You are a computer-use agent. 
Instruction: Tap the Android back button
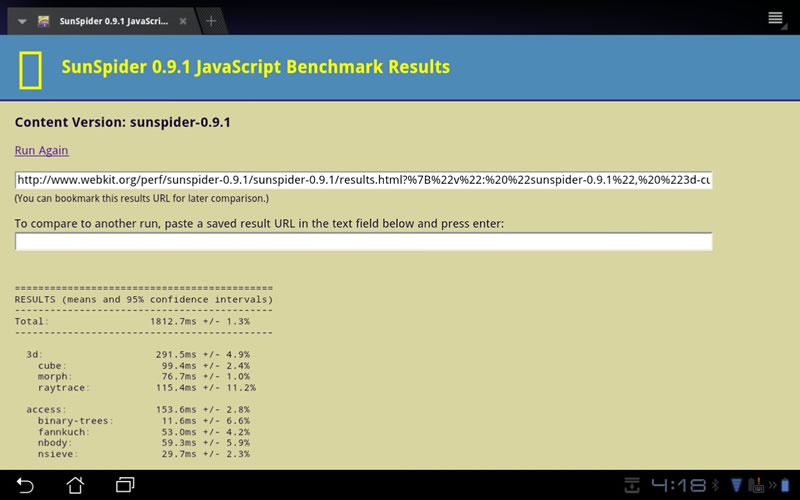click(x=24, y=485)
